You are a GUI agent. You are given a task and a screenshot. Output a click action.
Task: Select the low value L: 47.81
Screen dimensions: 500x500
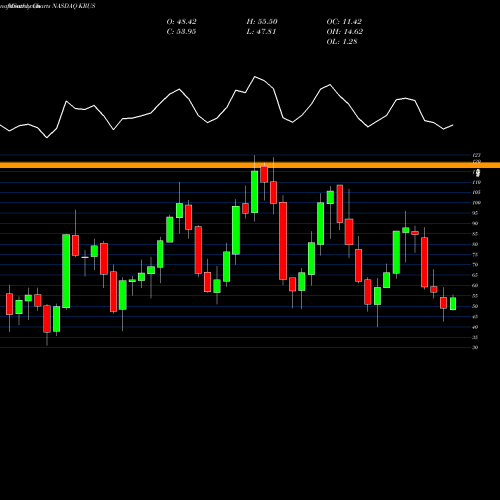[x=261, y=32]
